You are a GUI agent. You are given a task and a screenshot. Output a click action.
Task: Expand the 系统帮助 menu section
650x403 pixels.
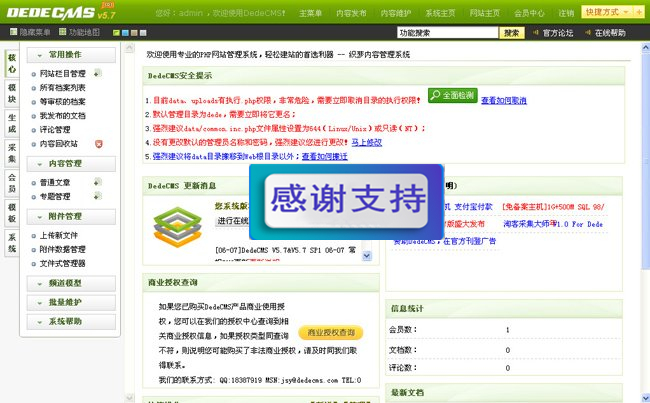[71, 321]
